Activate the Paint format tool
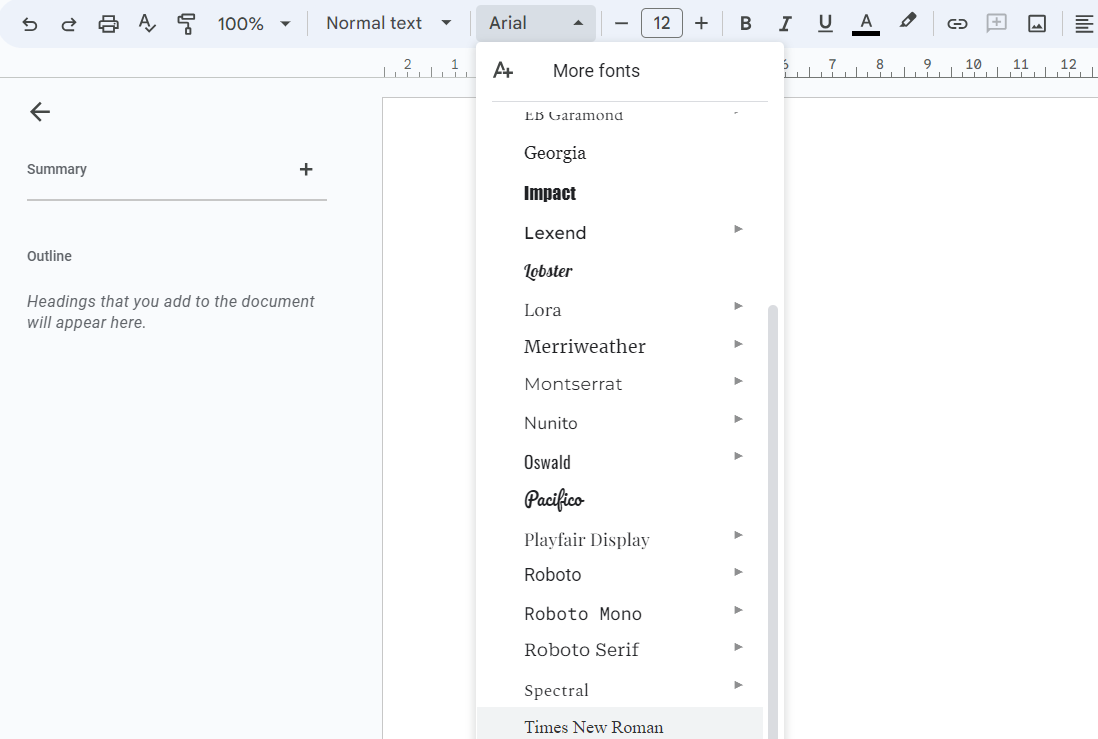Viewport: 1098px width, 739px height. tap(186, 24)
